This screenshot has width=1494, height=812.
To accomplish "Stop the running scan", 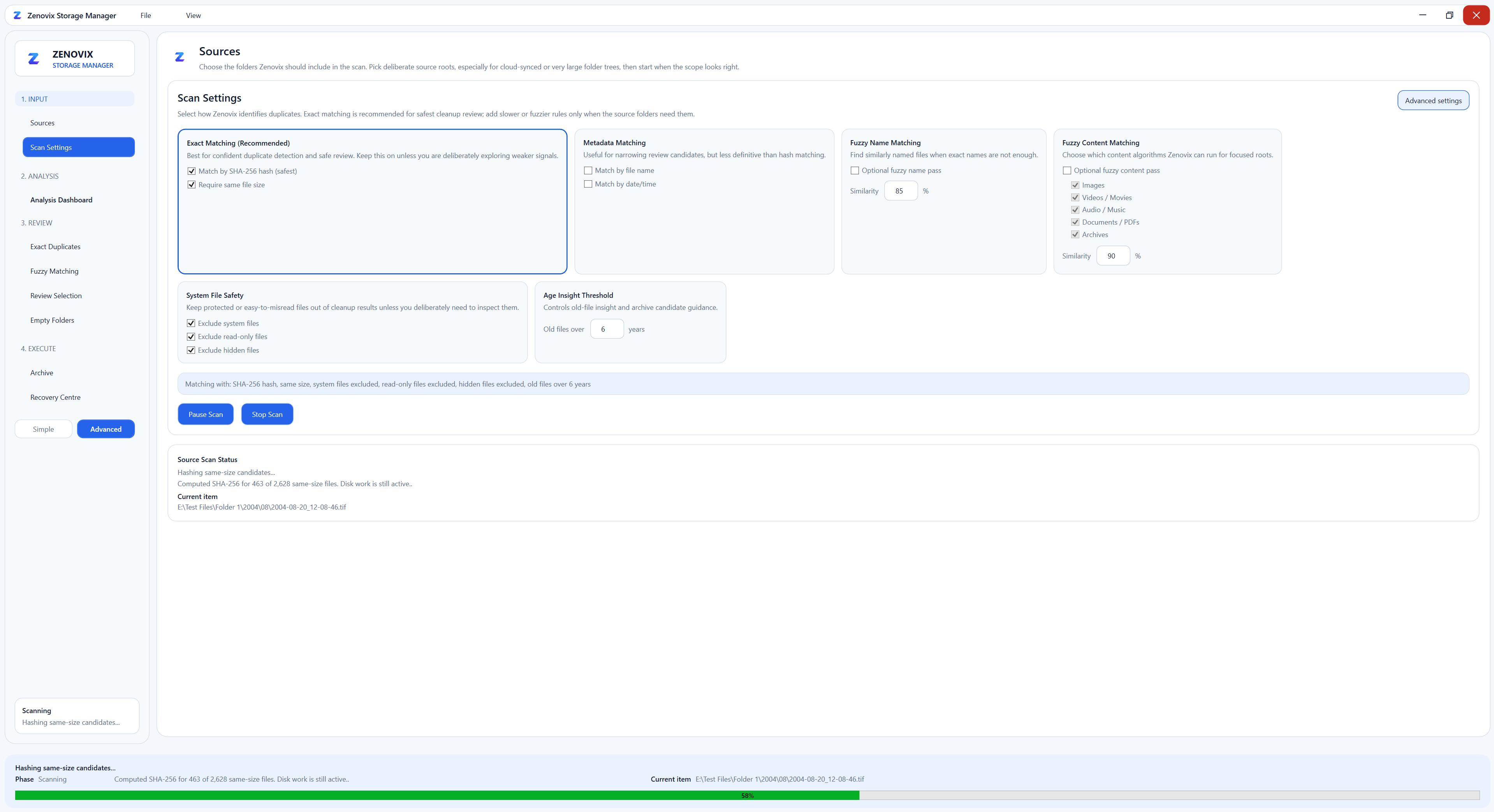I will click(267, 414).
